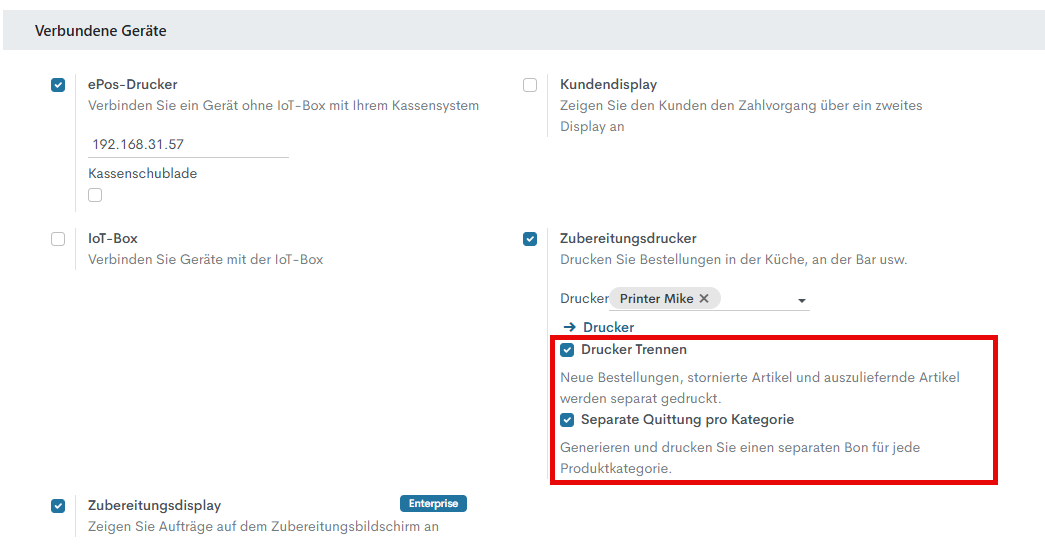Click the Verbundene Geräte section header
This screenshot has height=552, width=1045.
pos(101,31)
